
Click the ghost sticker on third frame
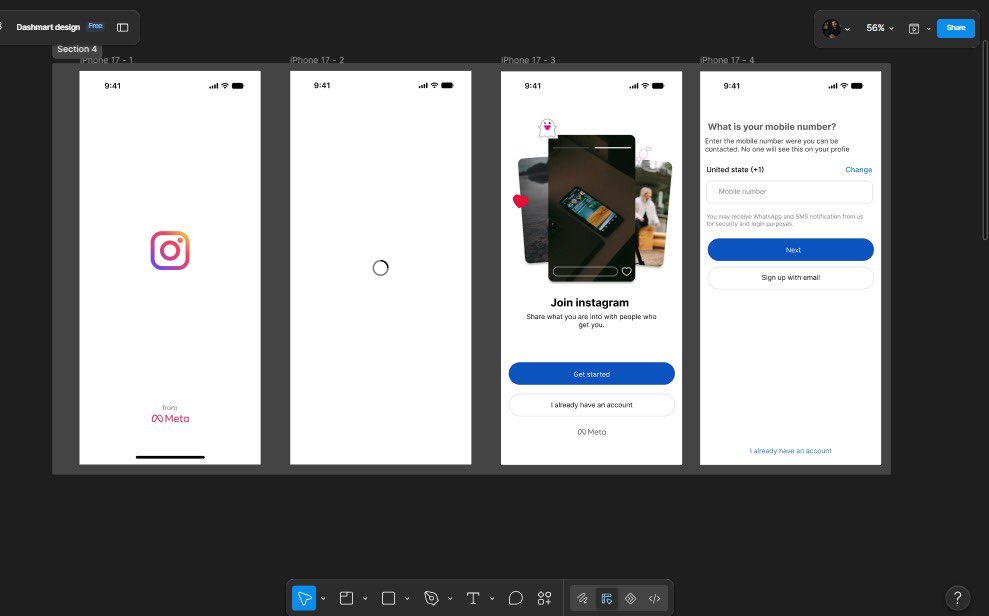point(547,128)
